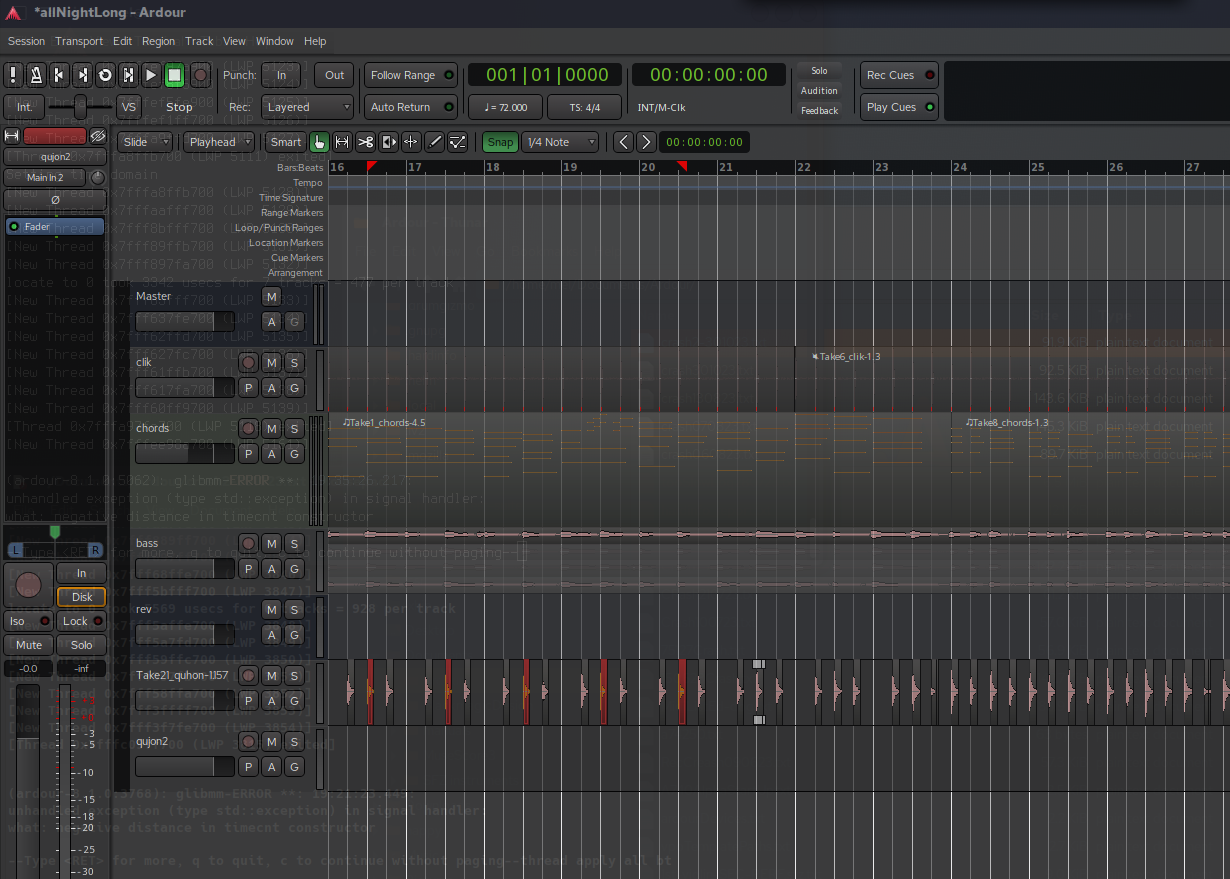Click the clik track gain fader

[x=185, y=387]
